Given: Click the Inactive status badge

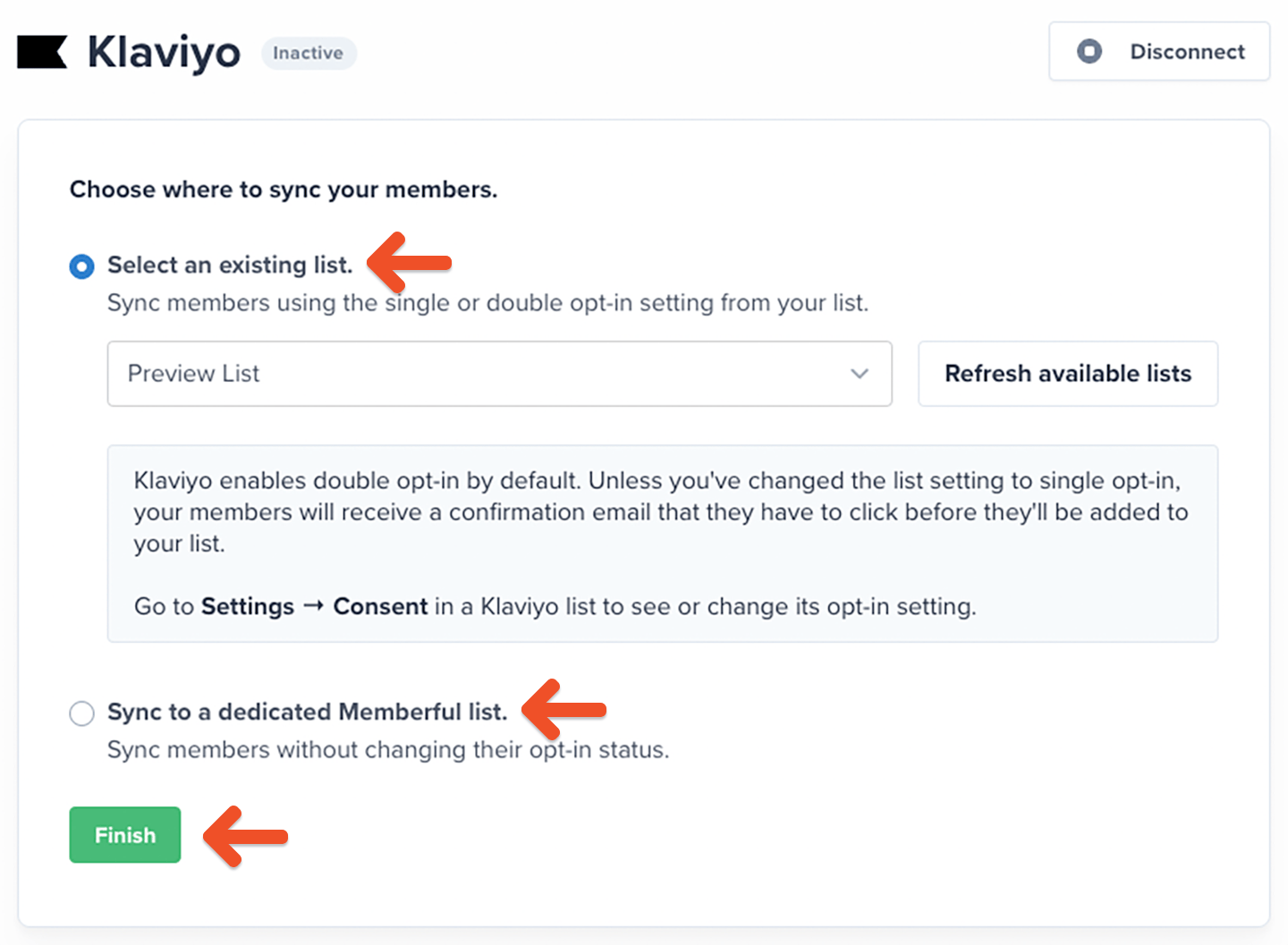Looking at the screenshot, I should click(x=309, y=54).
